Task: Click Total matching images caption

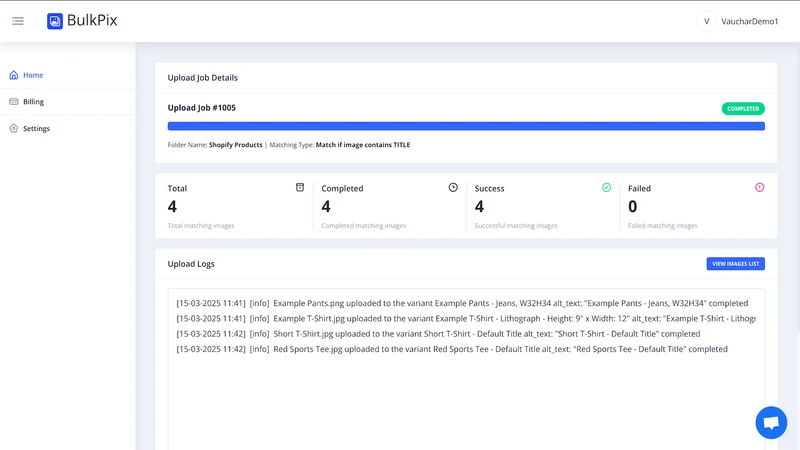Action: [x=201, y=226]
